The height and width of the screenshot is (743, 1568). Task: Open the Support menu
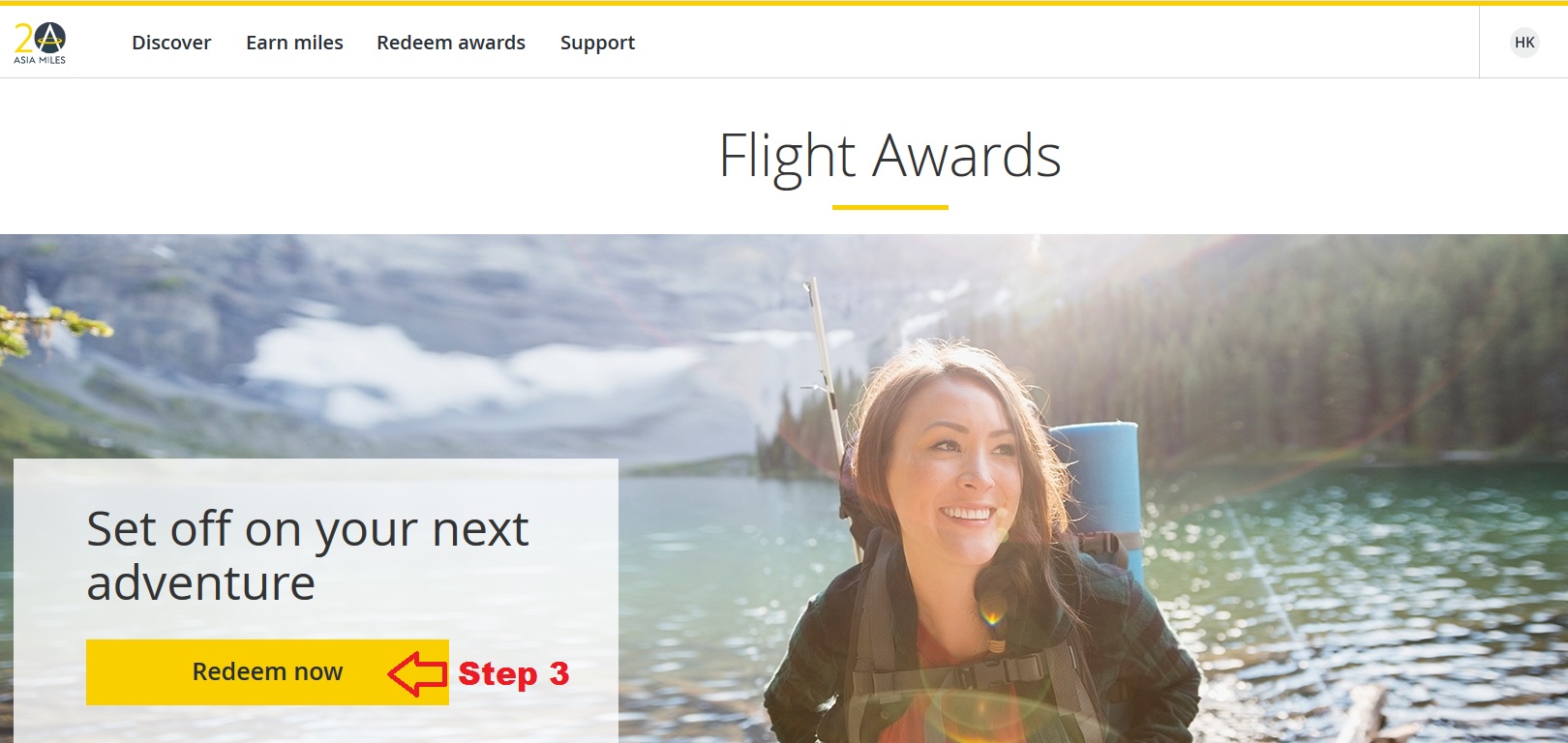(597, 43)
